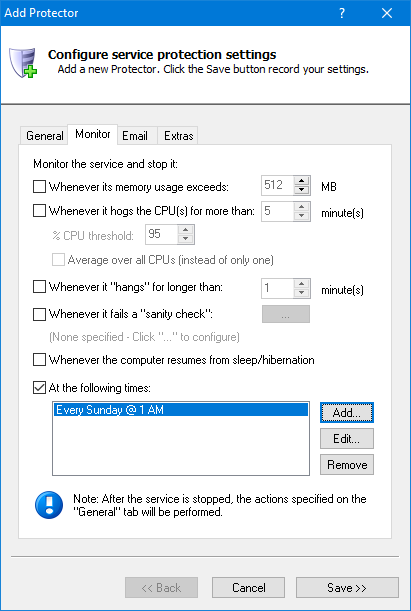
Task: Switch to the General tab
Action: point(44,136)
